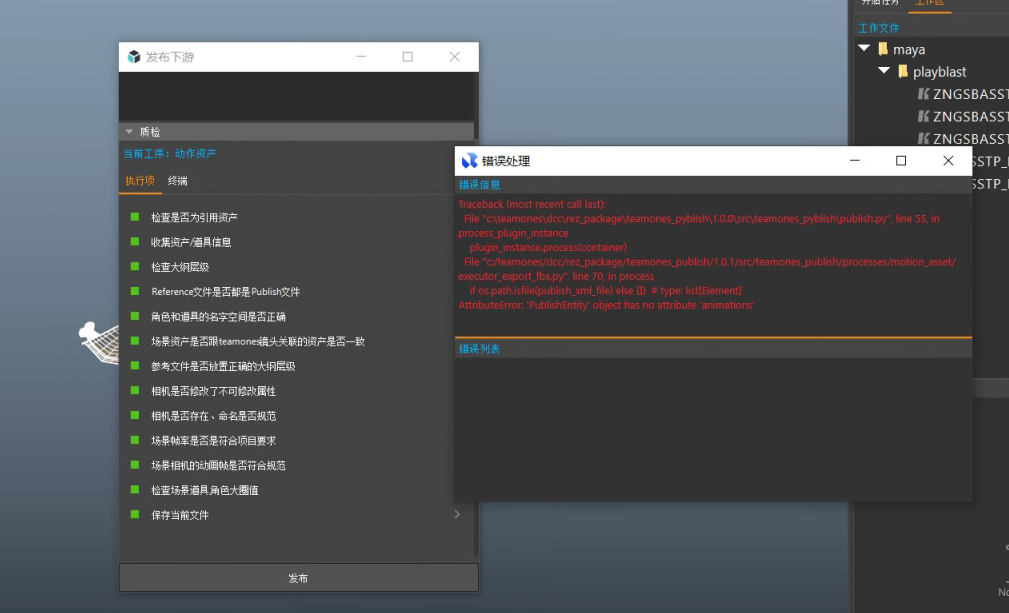Click the second ZNGSBASST file icon
Viewport: 1009px width, 613px height.
(x=923, y=116)
